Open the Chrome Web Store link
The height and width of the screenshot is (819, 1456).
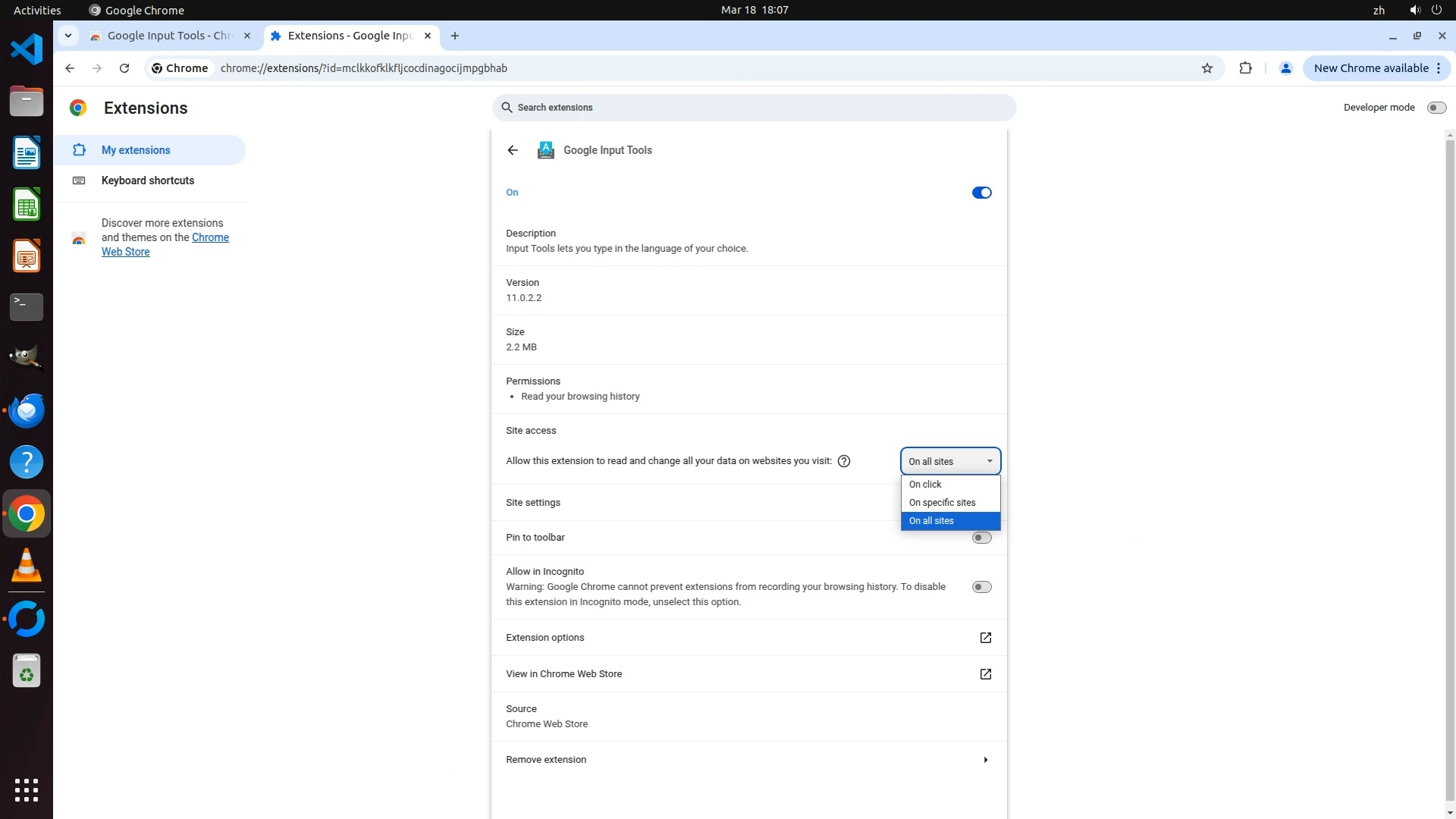click(x=210, y=237)
